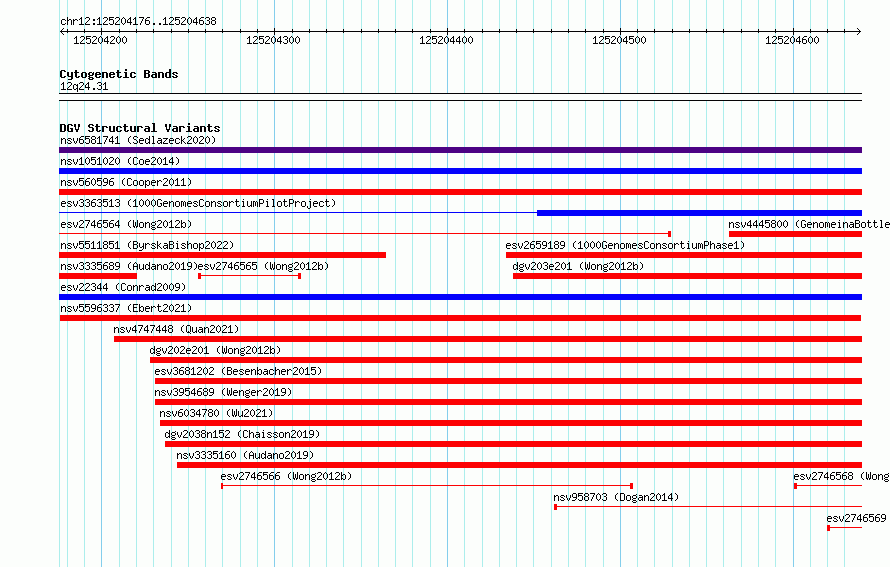Viewport: 890px width, 567px height.
Task: Click ruler position 125204400
Action: (446, 40)
